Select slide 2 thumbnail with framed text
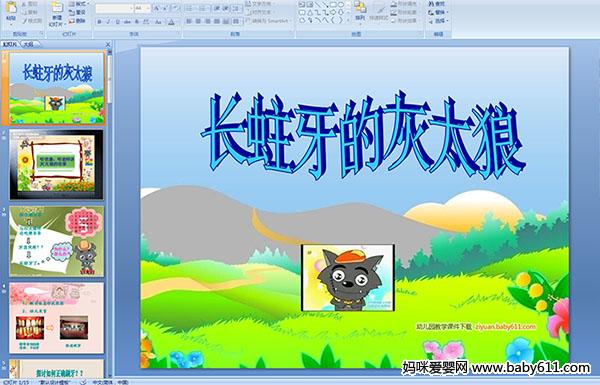 [56, 165]
